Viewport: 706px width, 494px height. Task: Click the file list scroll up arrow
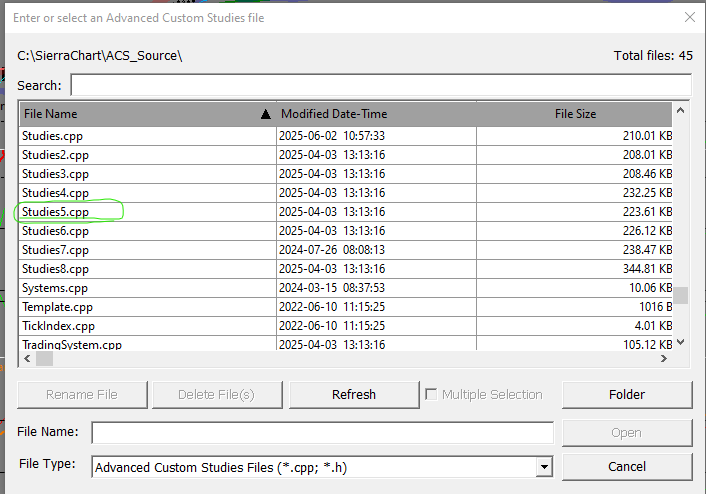click(x=680, y=110)
